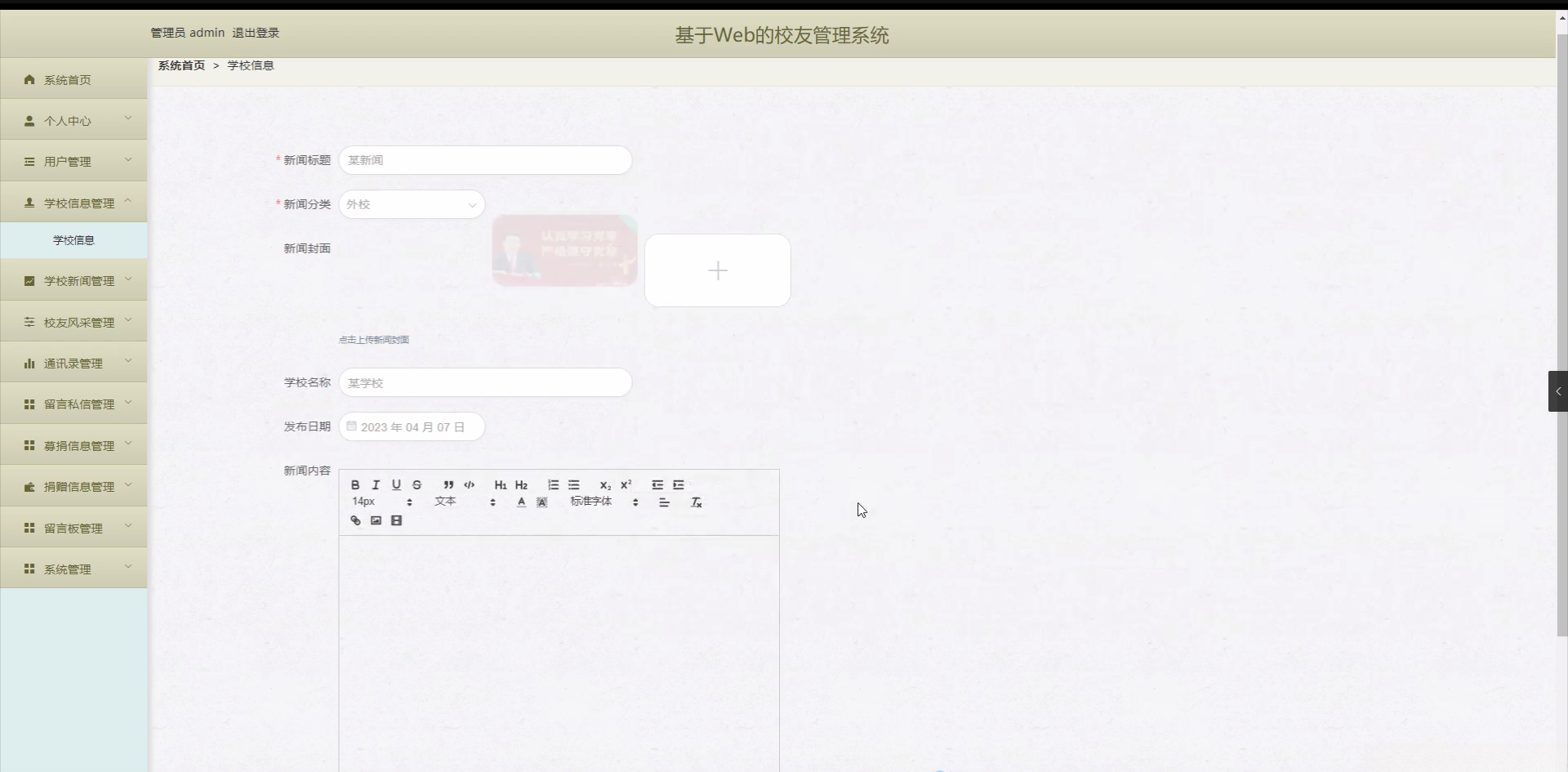
Task: Collapse the 学校信息管理 sidebar menu
Action: [73, 203]
